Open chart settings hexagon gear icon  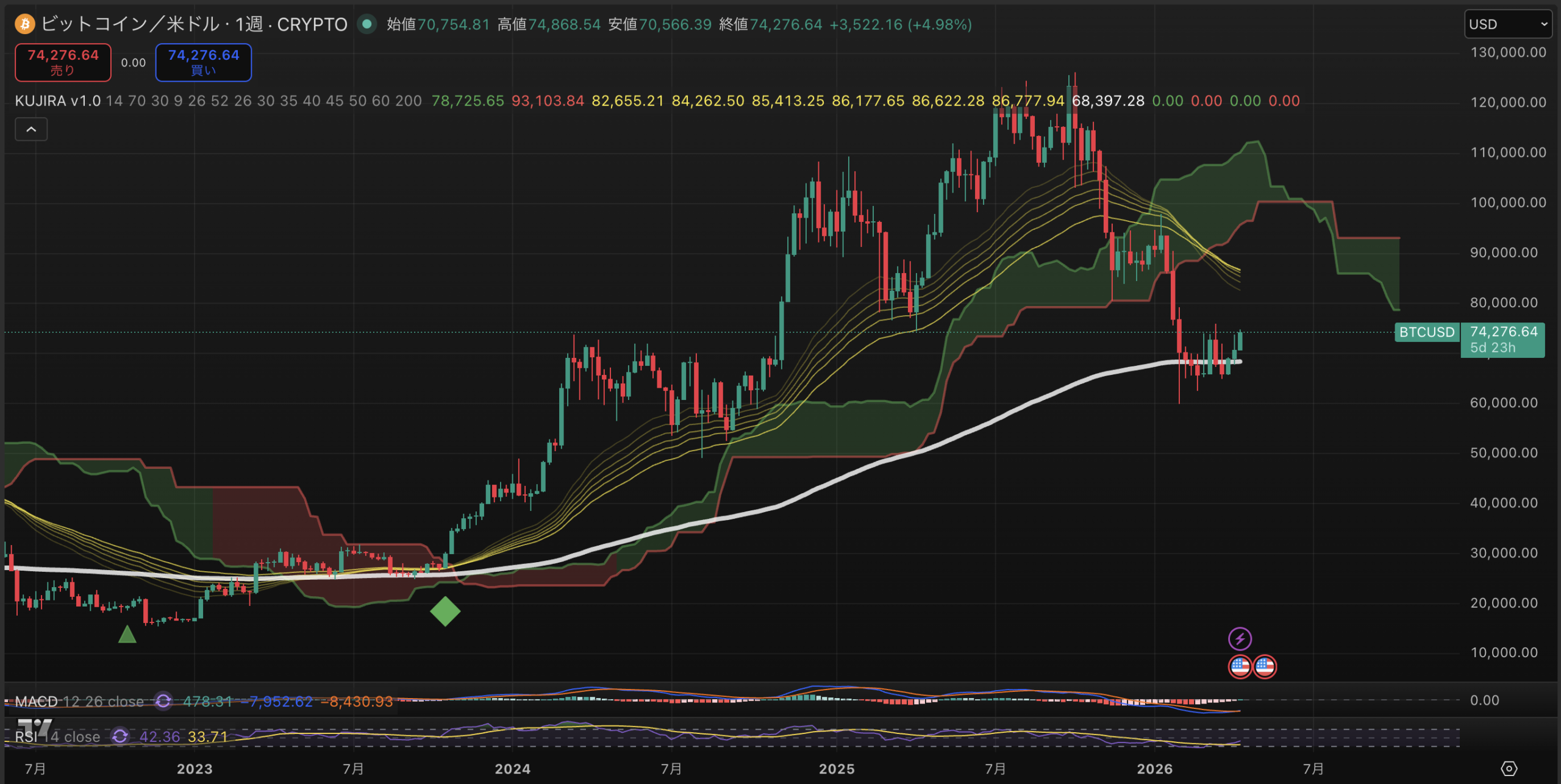(1509, 769)
